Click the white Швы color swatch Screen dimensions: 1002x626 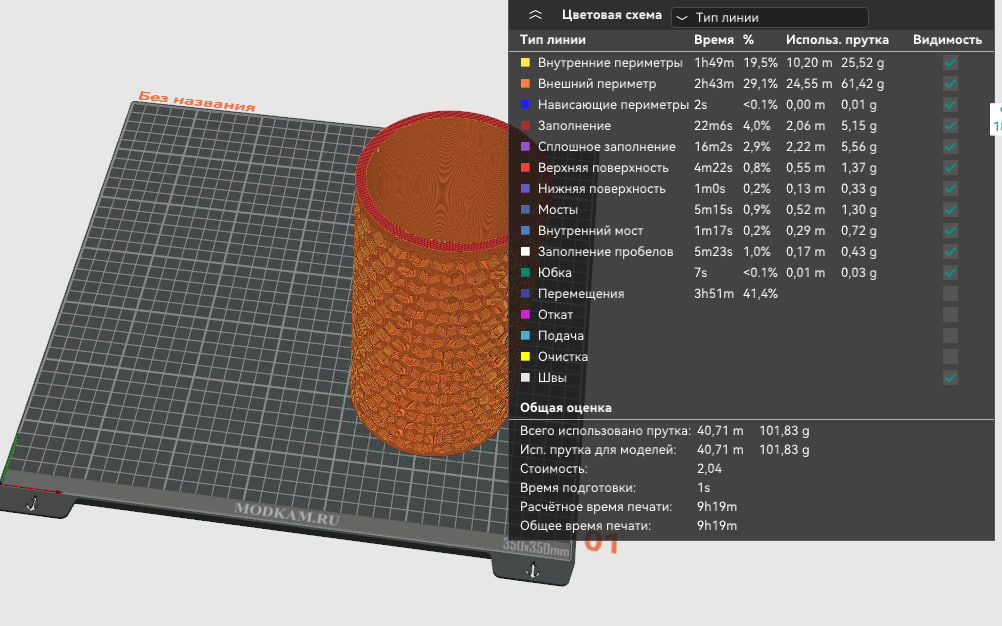click(525, 378)
